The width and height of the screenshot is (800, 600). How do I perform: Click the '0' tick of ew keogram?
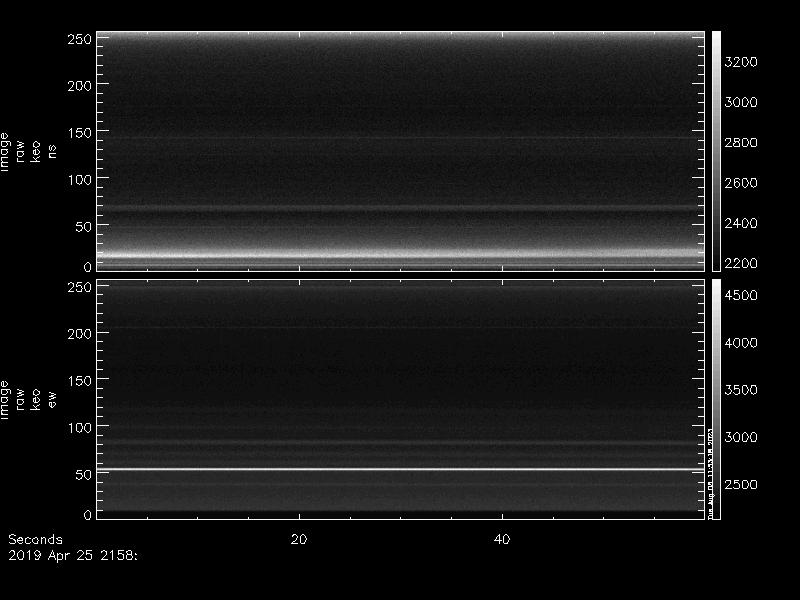(88, 514)
